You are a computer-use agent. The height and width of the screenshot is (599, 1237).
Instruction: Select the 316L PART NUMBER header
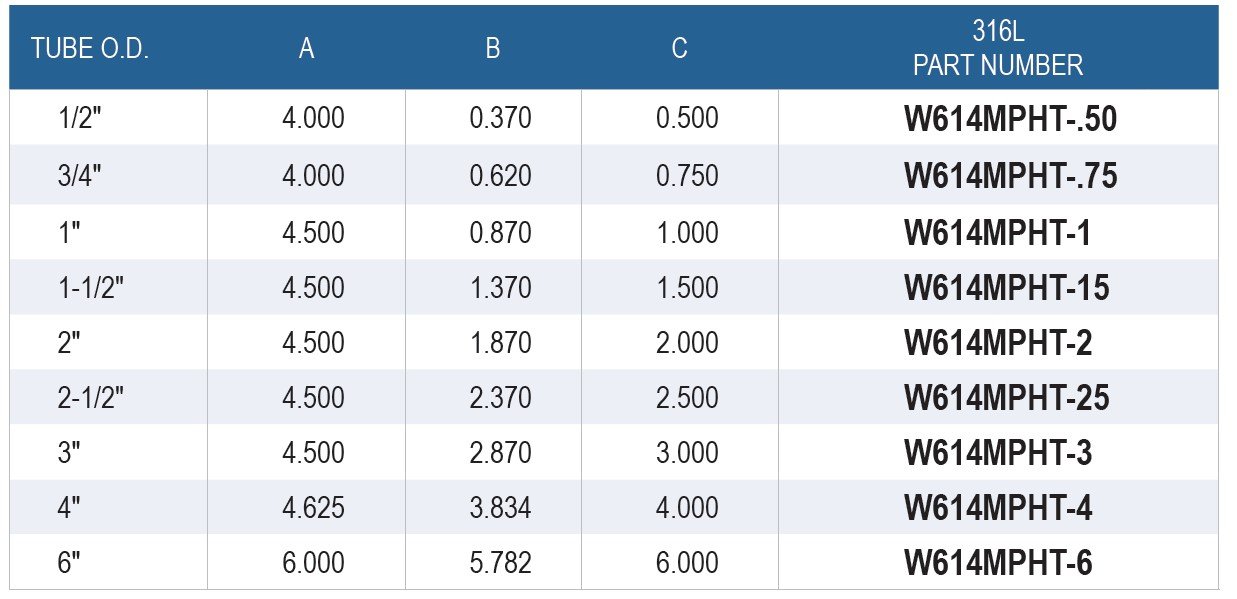click(x=998, y=49)
